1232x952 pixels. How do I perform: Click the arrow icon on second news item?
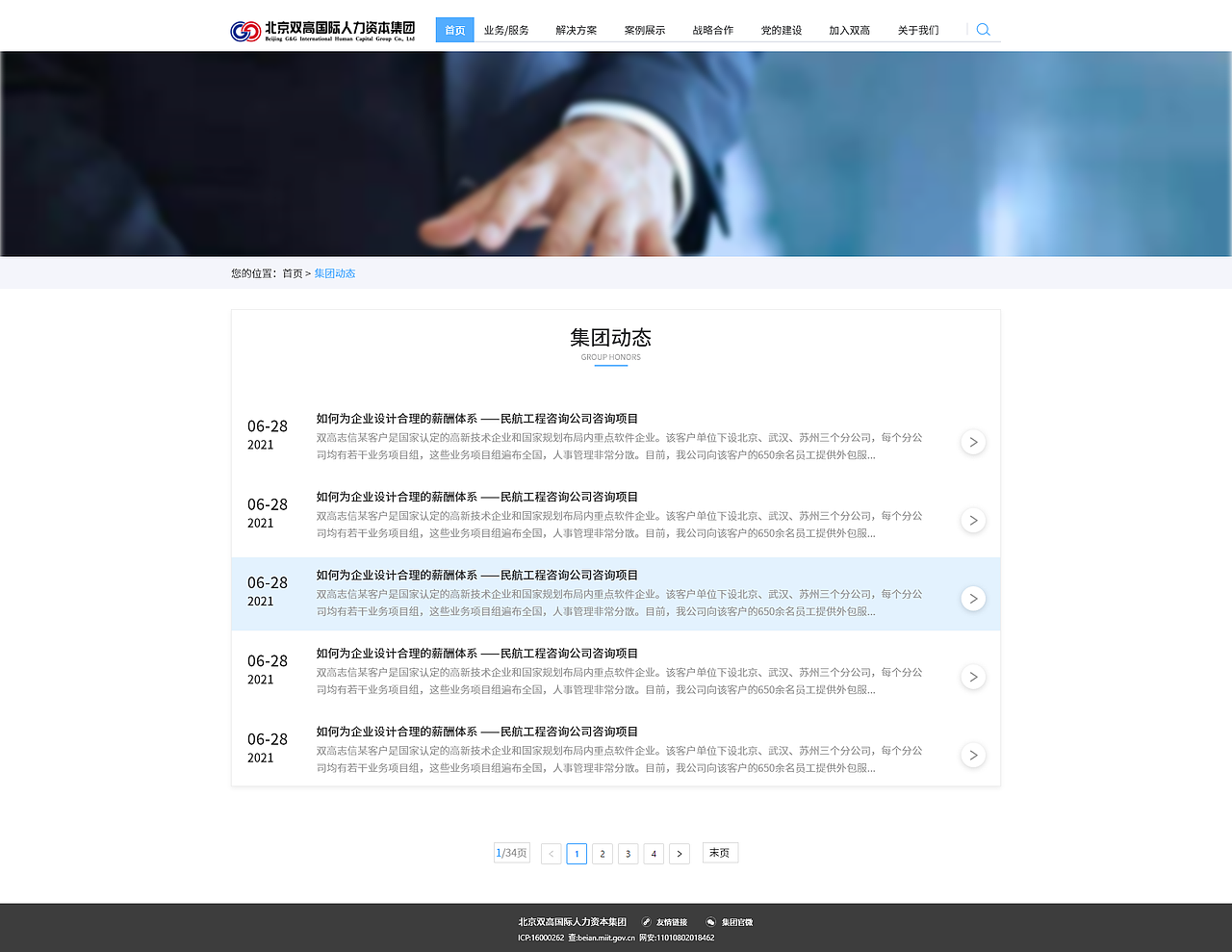(x=972, y=520)
